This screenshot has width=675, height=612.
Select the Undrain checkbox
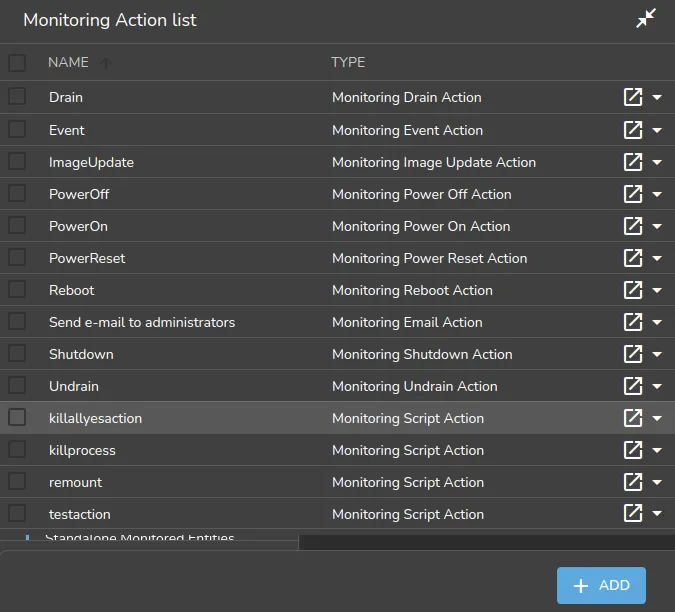click(x=17, y=385)
